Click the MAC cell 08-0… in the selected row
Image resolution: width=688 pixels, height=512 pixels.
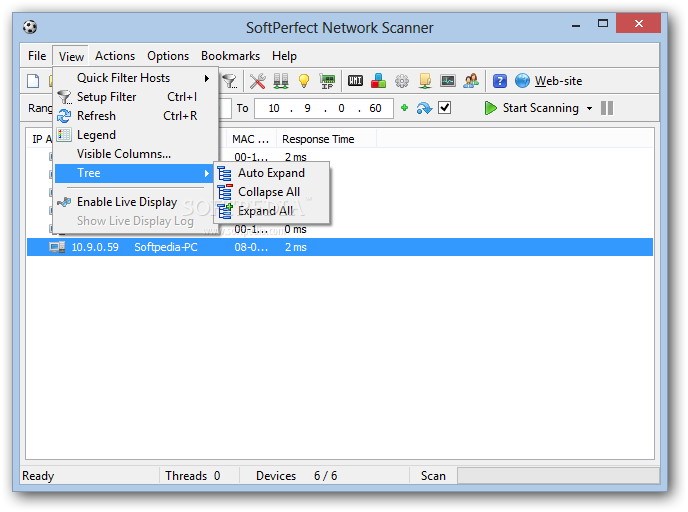(x=251, y=247)
